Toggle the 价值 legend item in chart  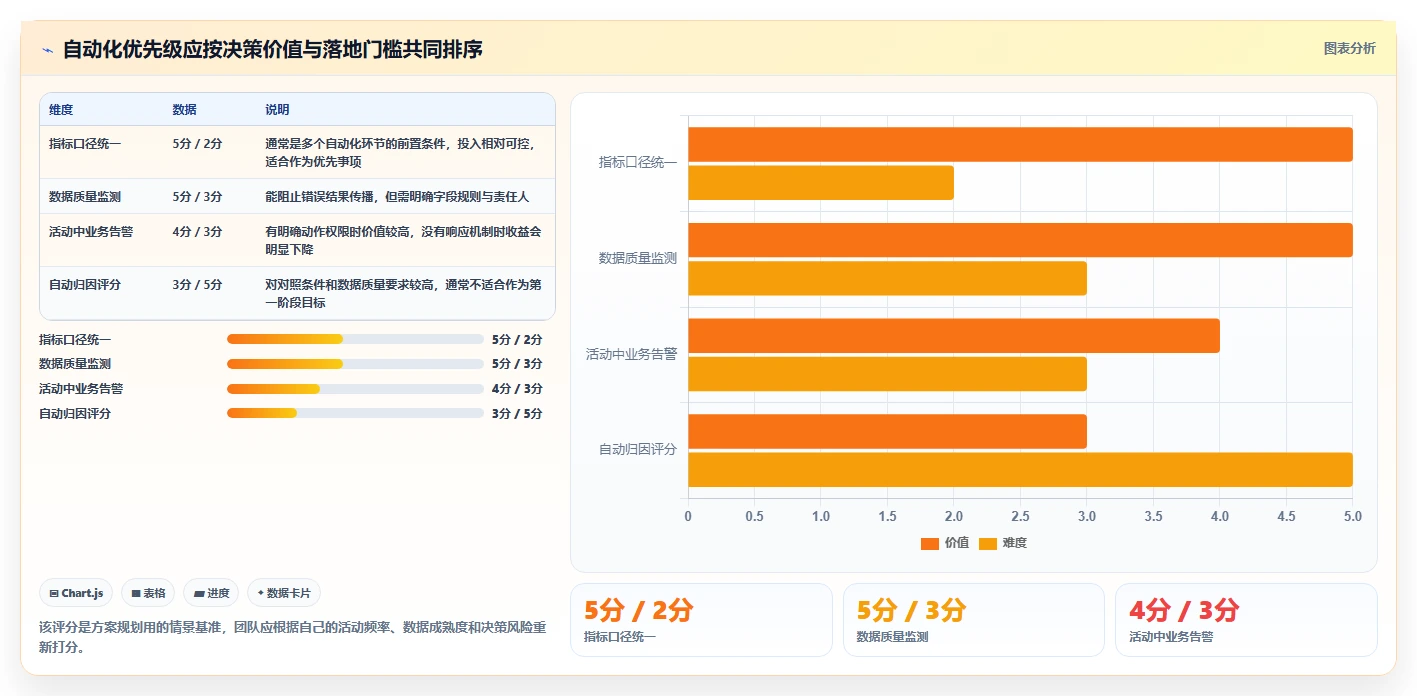[945, 543]
